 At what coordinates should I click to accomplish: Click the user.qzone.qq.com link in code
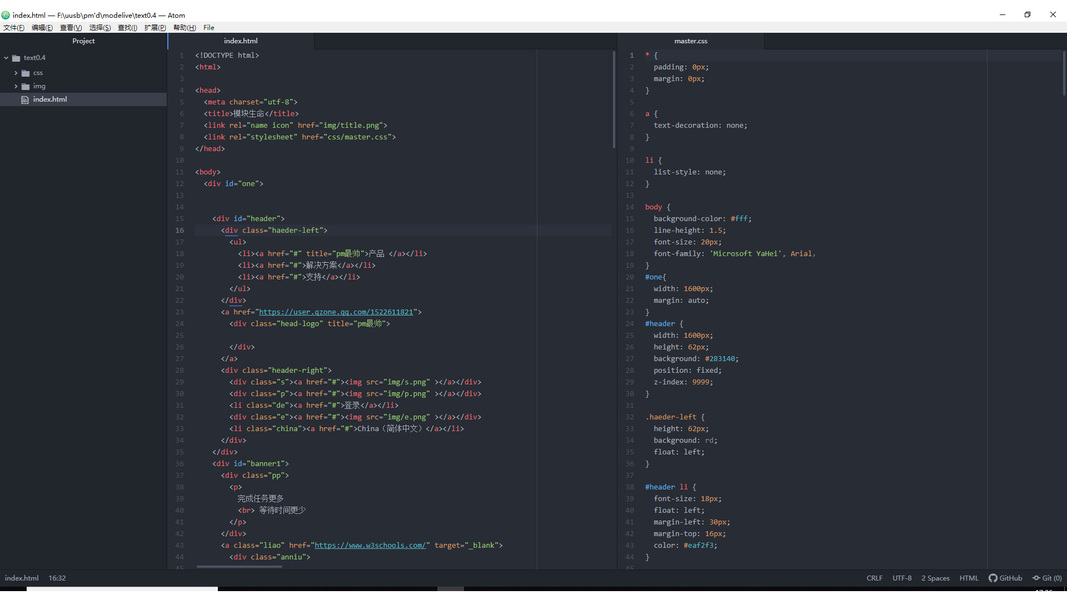[335, 312]
